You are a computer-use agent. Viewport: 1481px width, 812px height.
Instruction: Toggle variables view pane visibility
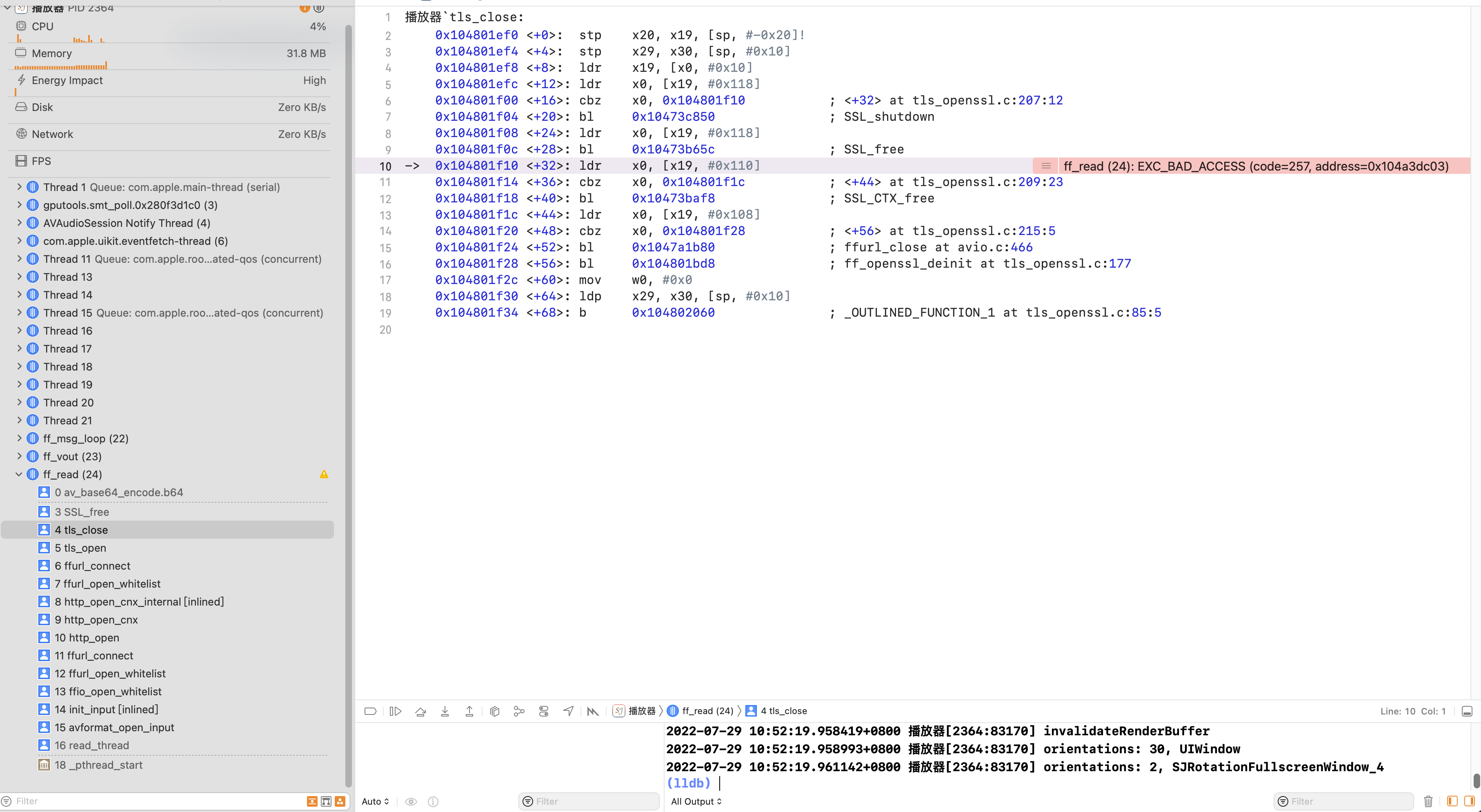(x=1452, y=801)
